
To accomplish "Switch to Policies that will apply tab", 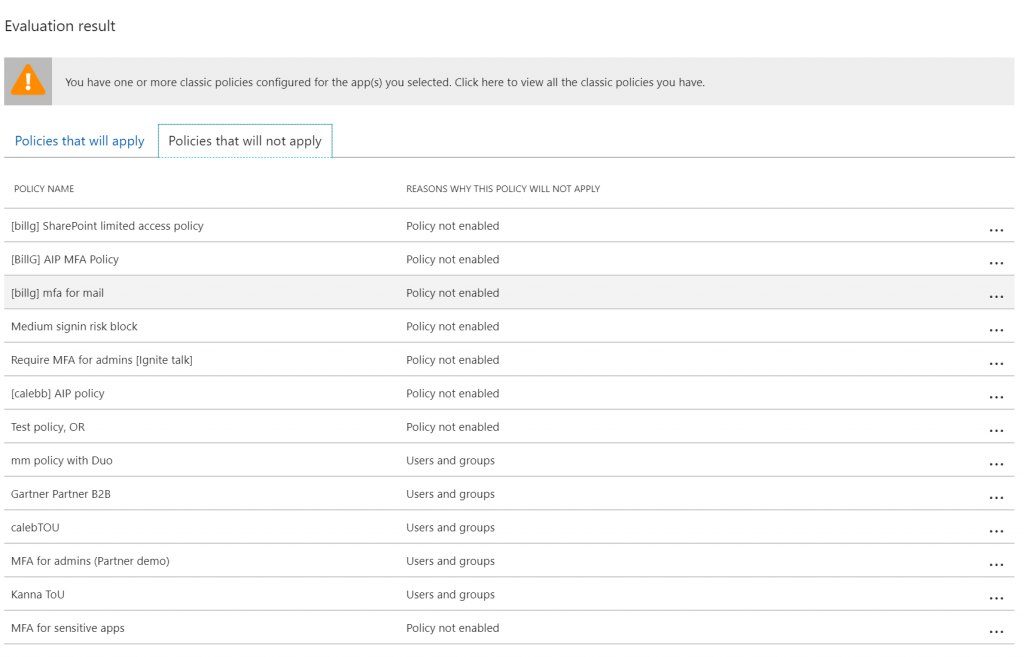I will [80, 141].
